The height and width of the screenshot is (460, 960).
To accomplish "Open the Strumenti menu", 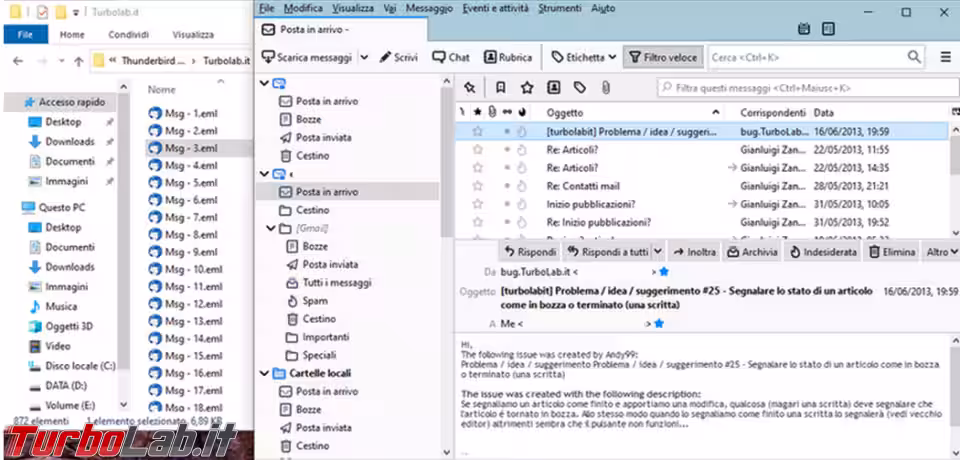I will [x=558, y=8].
